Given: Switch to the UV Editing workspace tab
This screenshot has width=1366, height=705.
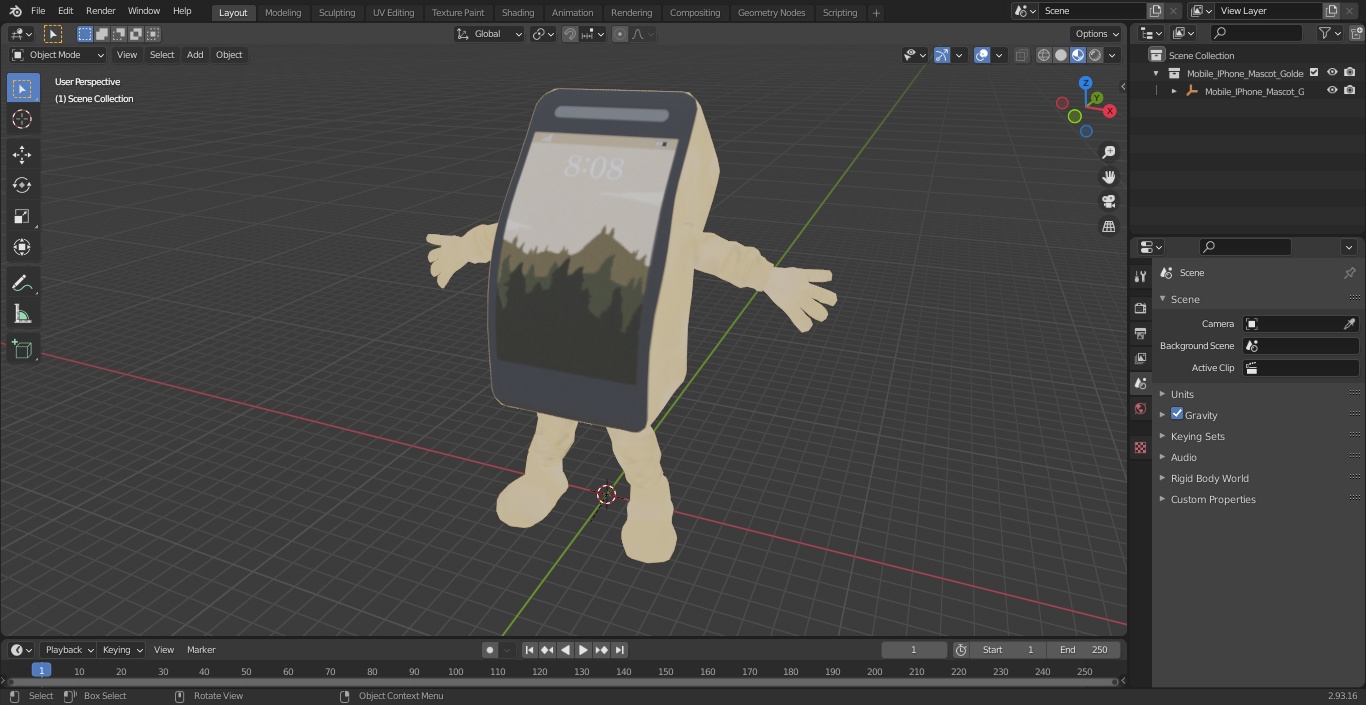Looking at the screenshot, I should coord(393,13).
